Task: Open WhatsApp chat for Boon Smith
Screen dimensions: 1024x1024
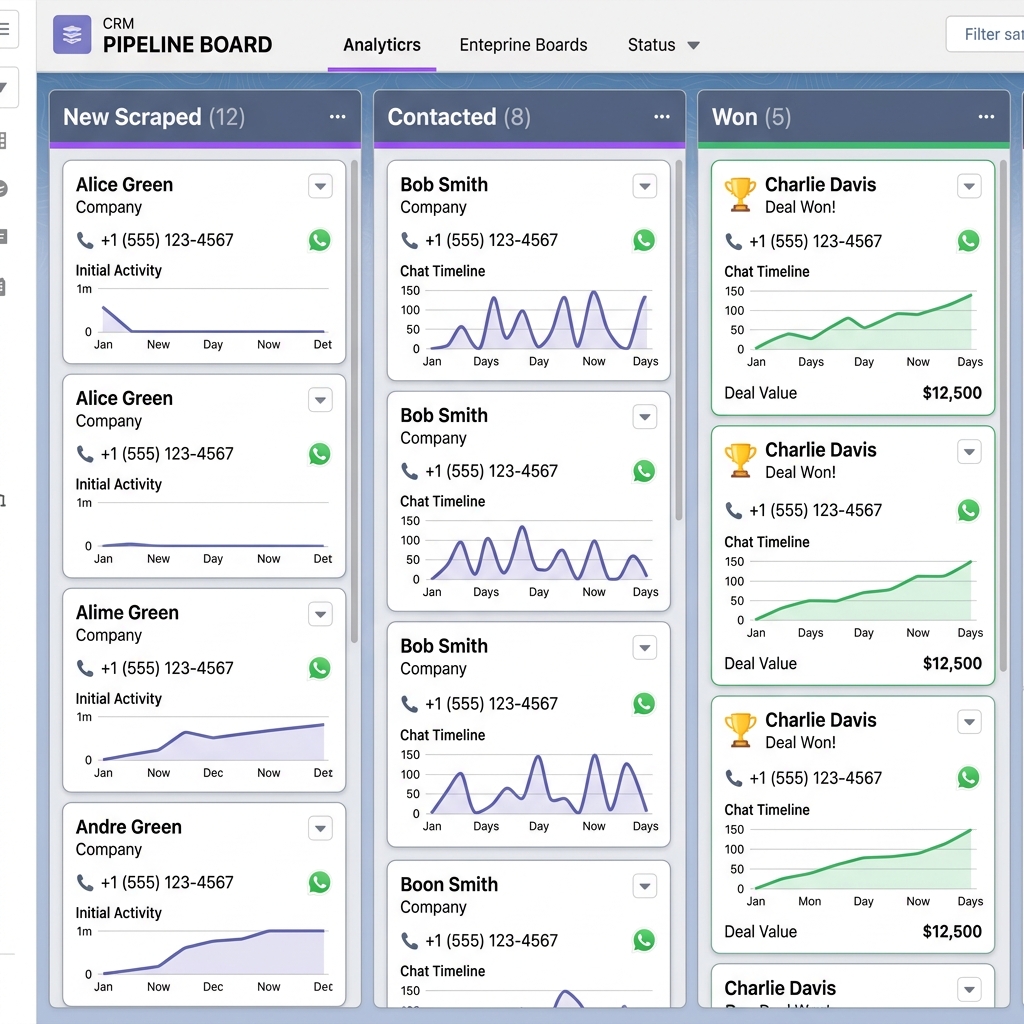Action: (x=644, y=940)
